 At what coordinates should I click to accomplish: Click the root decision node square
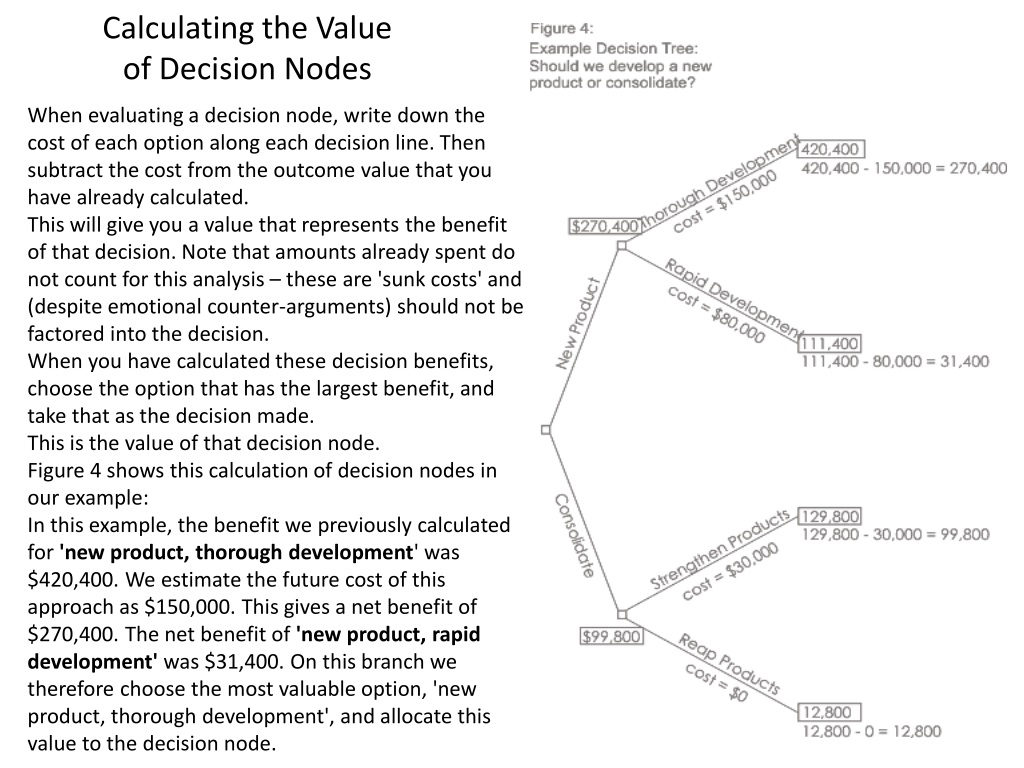click(545, 430)
